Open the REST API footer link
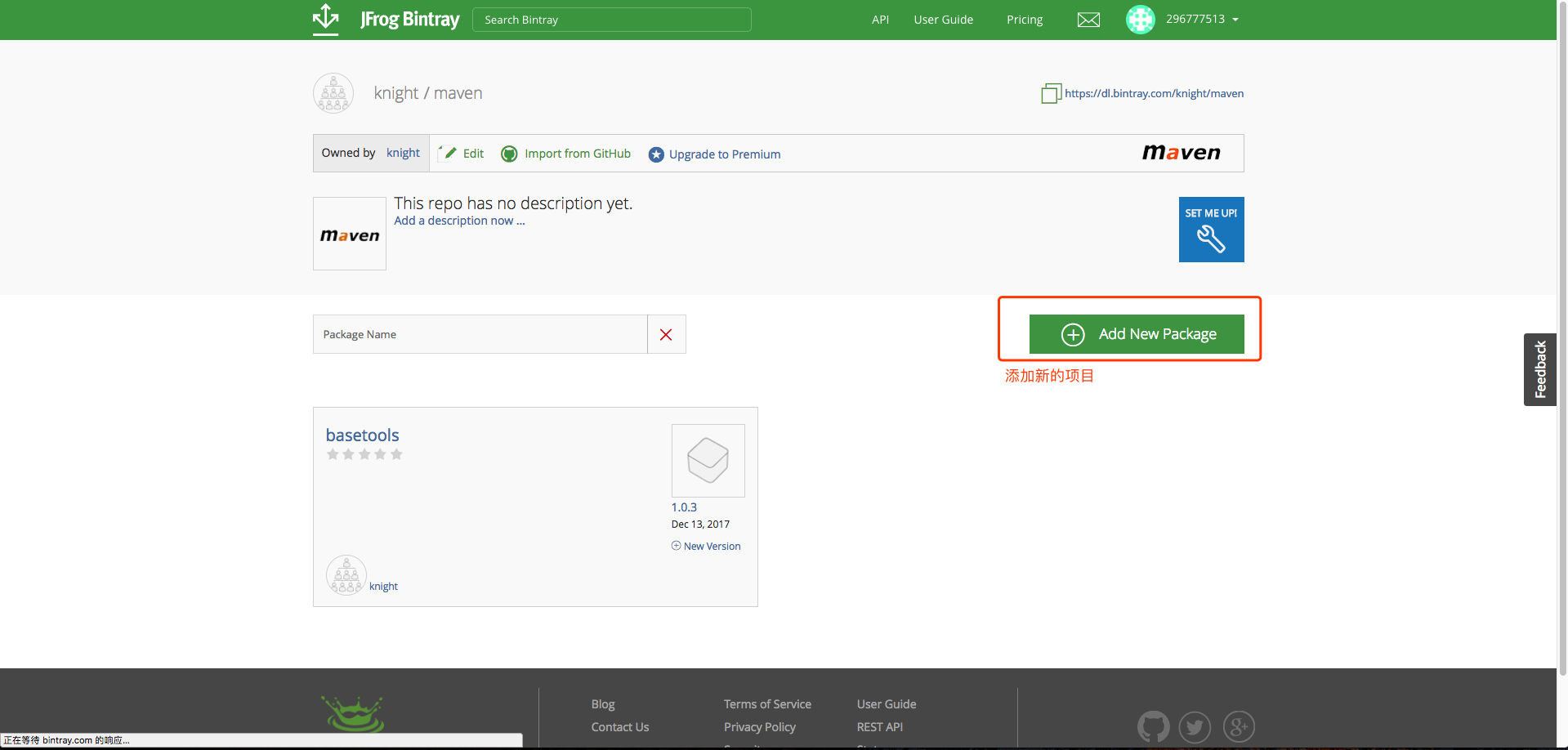 click(x=880, y=727)
